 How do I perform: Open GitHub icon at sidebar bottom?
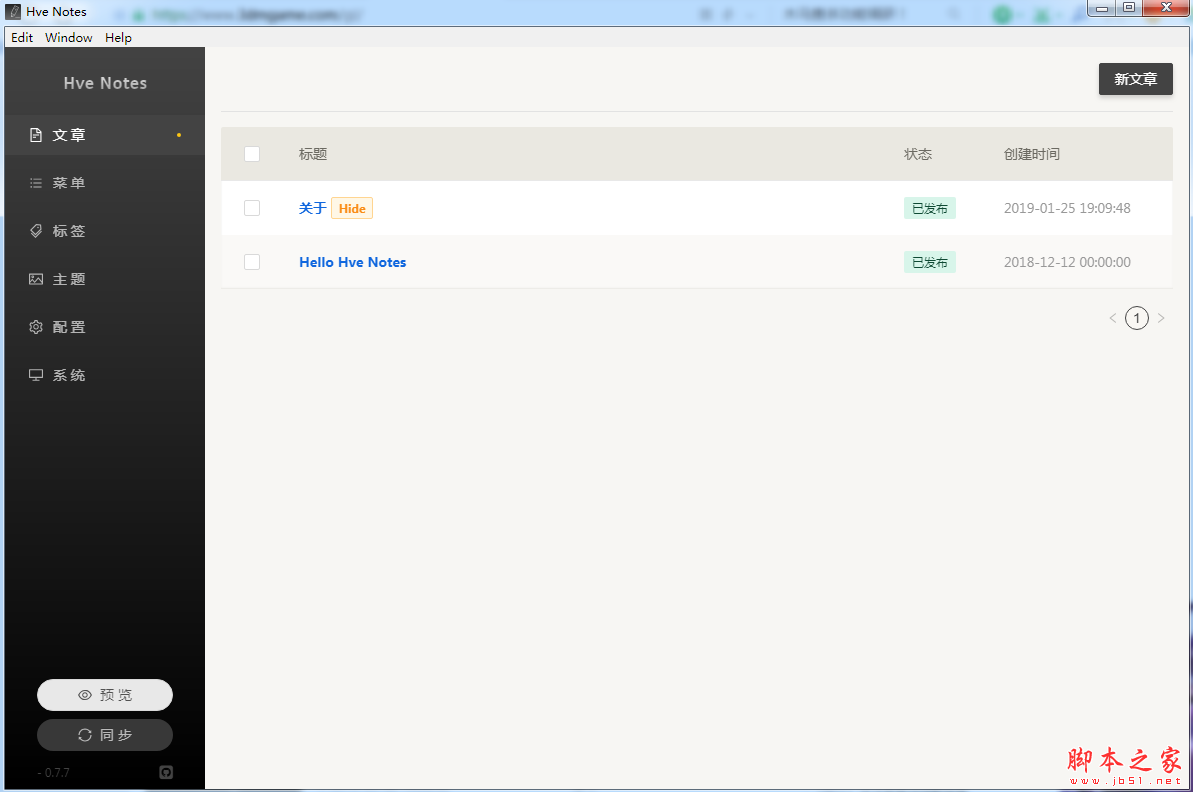(166, 772)
